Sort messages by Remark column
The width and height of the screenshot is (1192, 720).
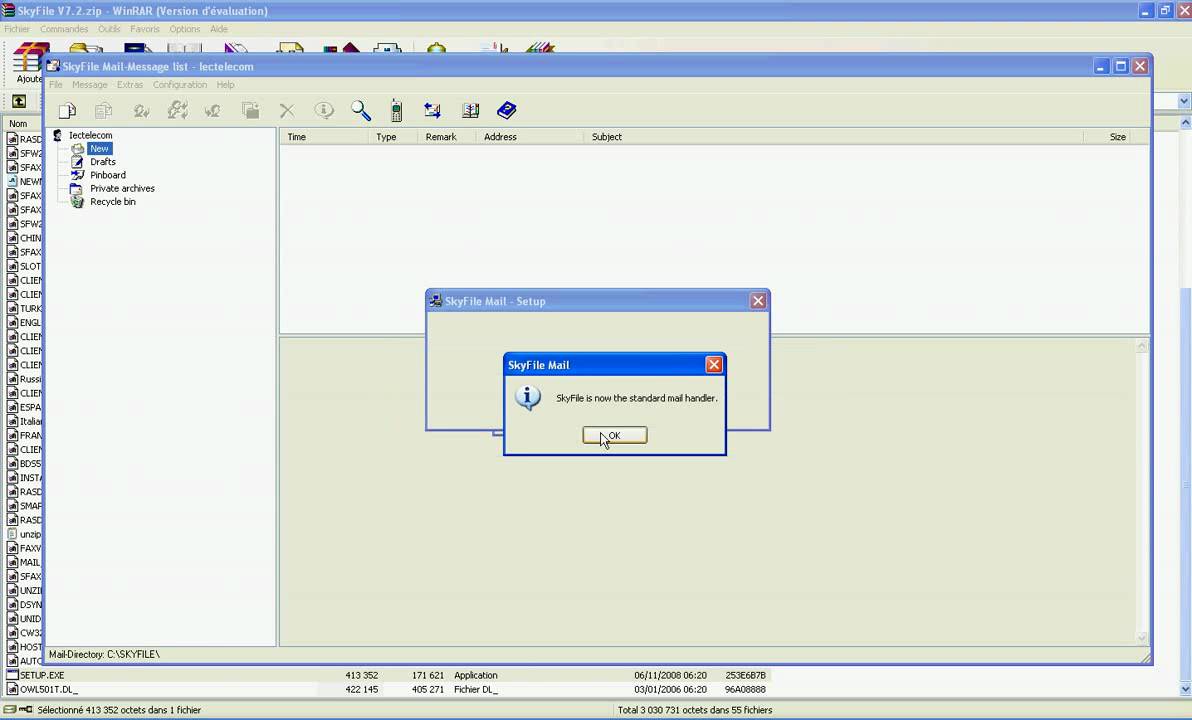[447, 137]
